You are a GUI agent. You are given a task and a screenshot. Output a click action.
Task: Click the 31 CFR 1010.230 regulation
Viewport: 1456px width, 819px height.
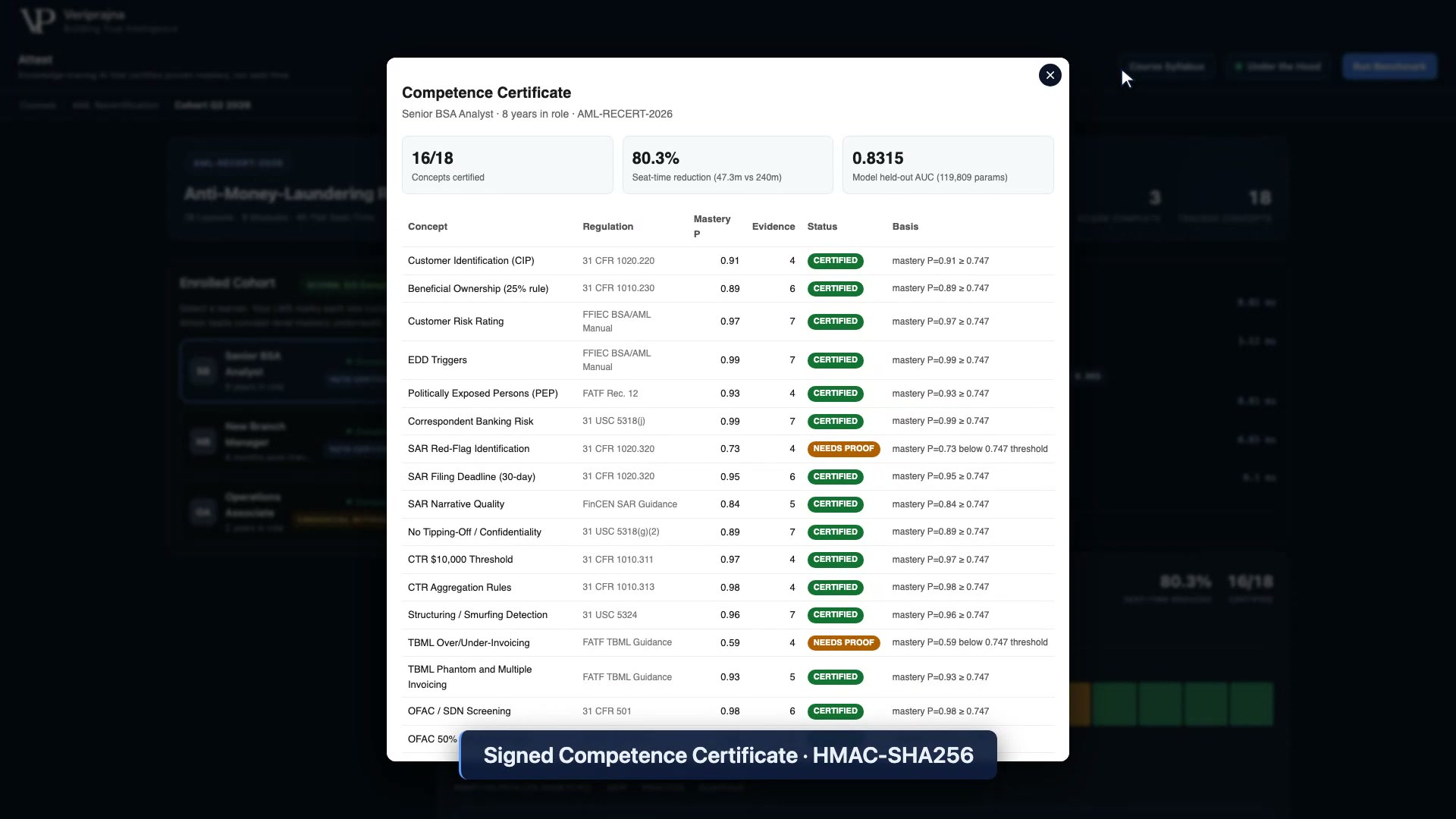pos(618,289)
